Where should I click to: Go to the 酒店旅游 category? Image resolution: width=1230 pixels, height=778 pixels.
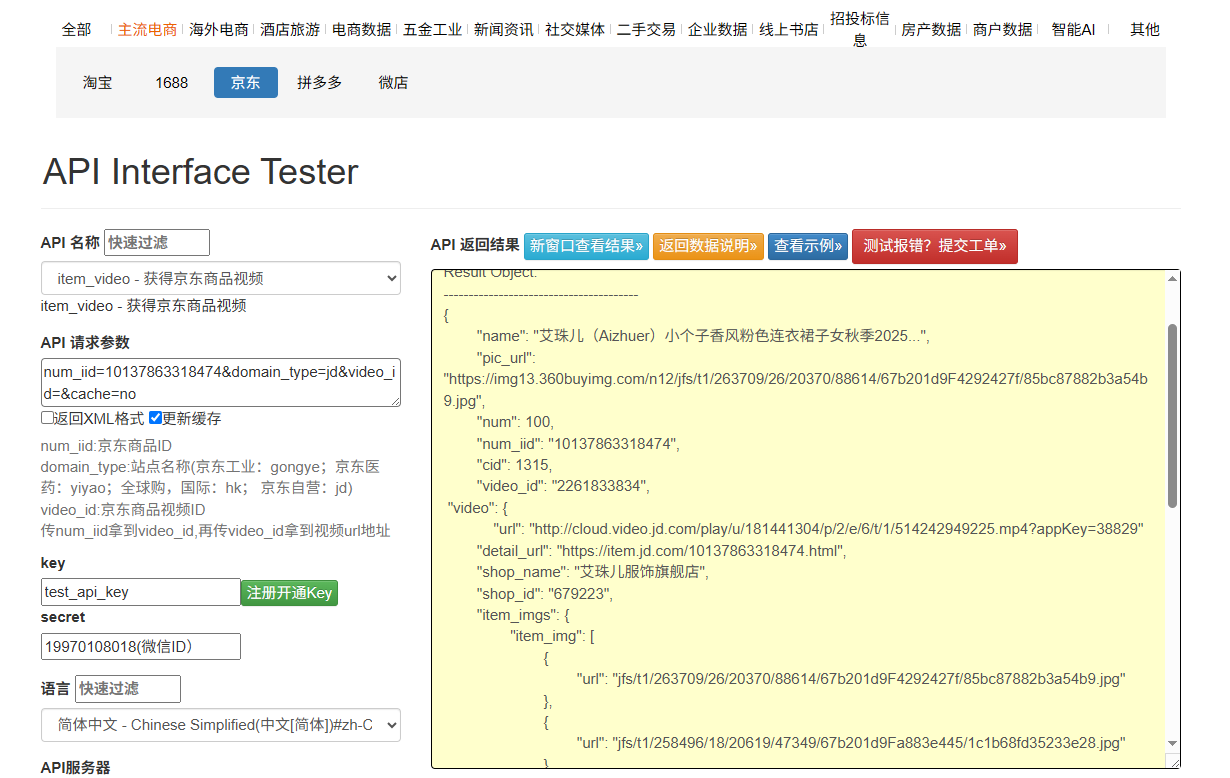tap(290, 30)
